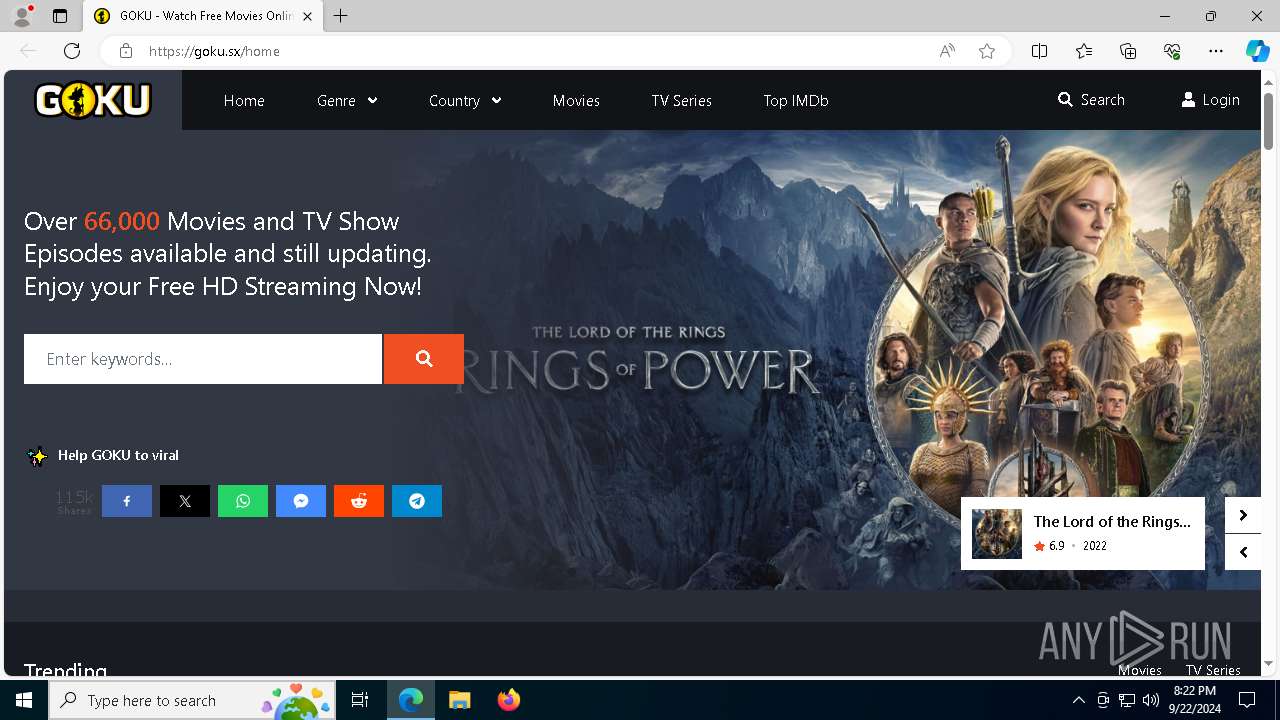Share GOKU on Facebook

pyautogui.click(x=127, y=501)
